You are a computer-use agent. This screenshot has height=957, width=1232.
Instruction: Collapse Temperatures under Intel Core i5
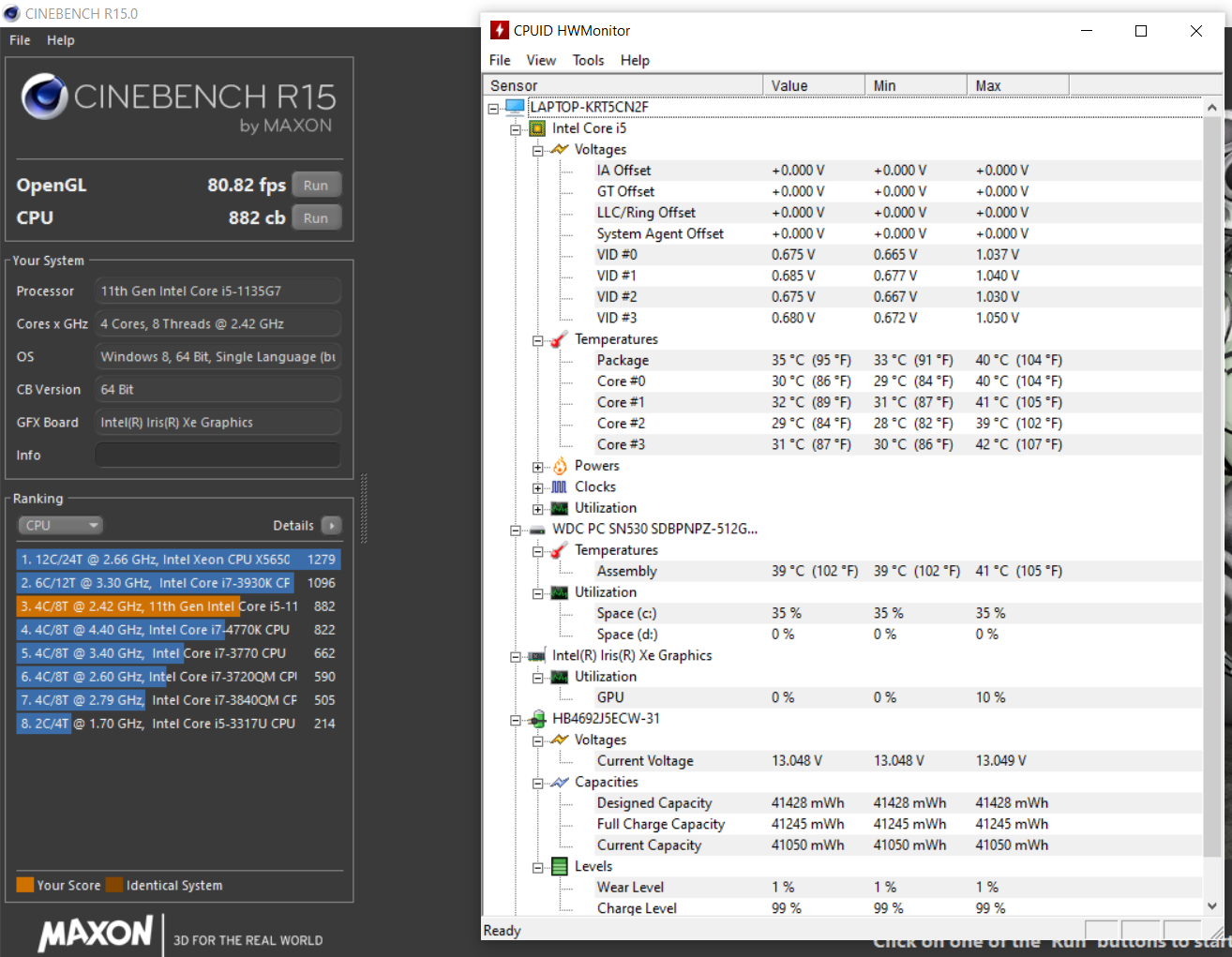[538, 340]
